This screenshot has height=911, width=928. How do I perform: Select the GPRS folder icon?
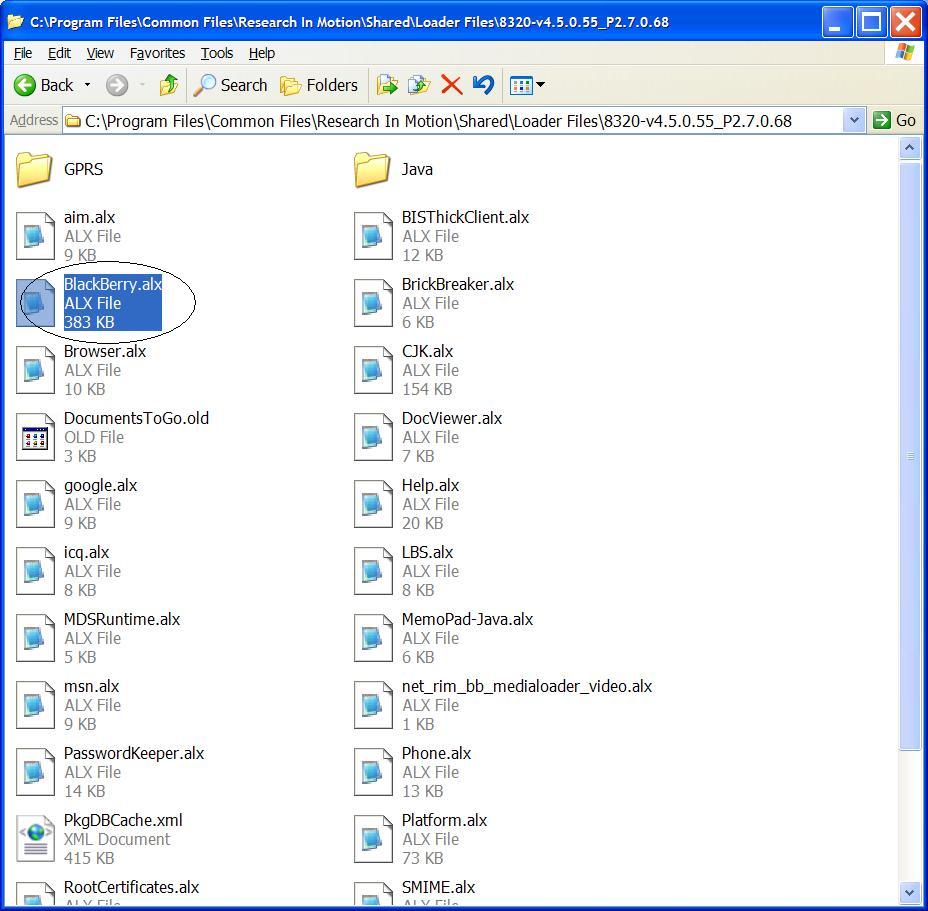click(x=34, y=169)
